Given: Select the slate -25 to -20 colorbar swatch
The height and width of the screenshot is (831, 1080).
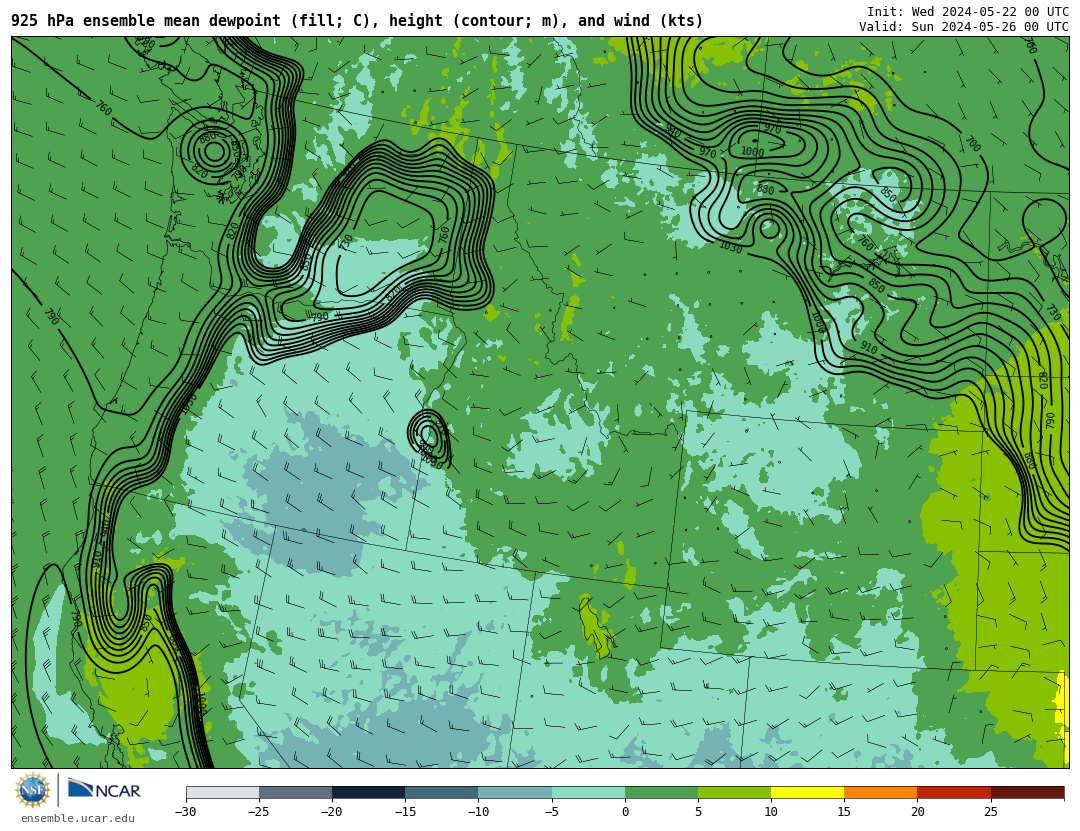Looking at the screenshot, I should 295,792.
